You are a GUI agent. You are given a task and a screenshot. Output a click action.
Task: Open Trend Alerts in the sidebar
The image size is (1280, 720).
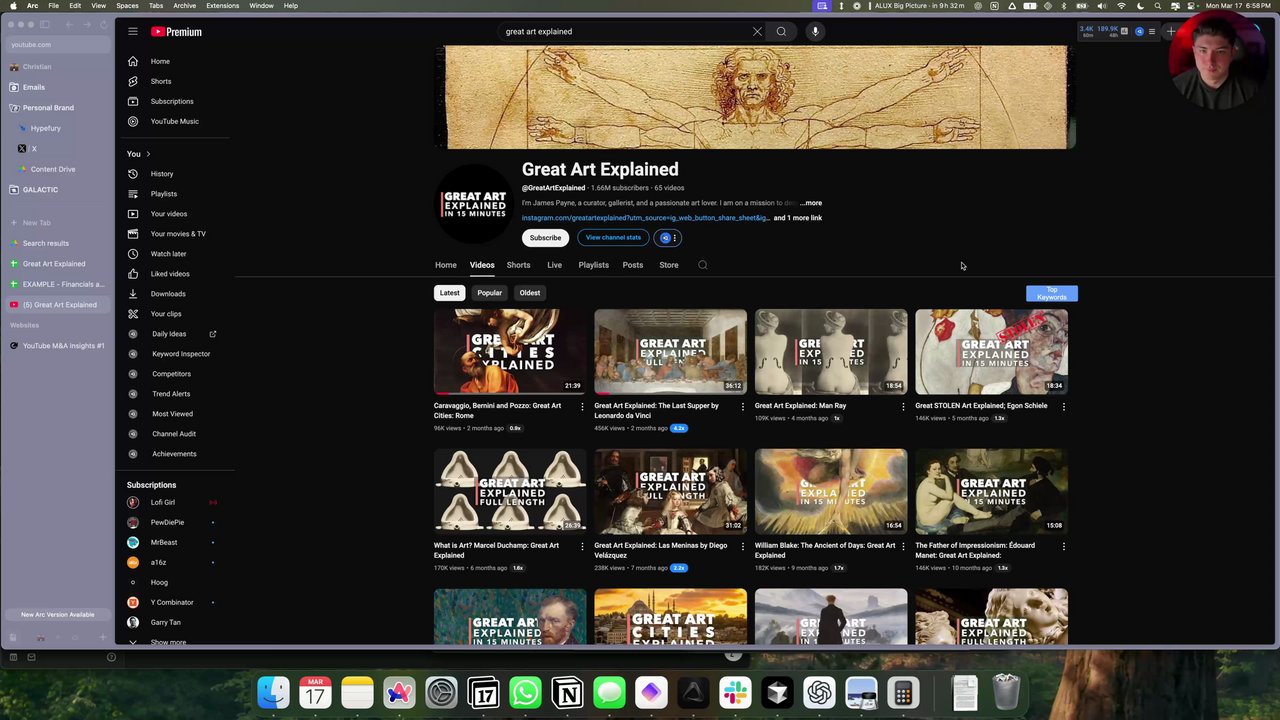pos(171,394)
